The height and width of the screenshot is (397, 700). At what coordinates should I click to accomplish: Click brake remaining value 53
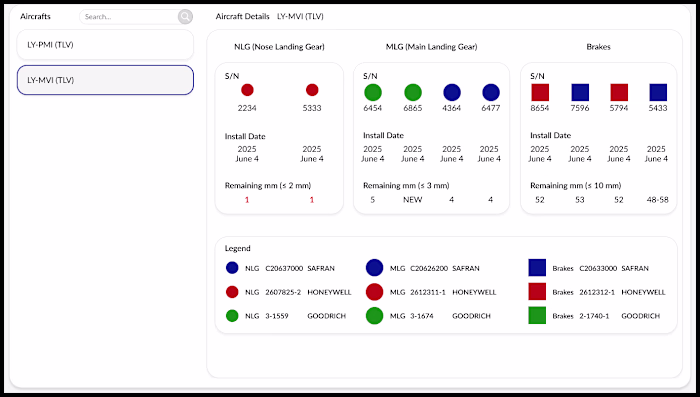click(580, 200)
